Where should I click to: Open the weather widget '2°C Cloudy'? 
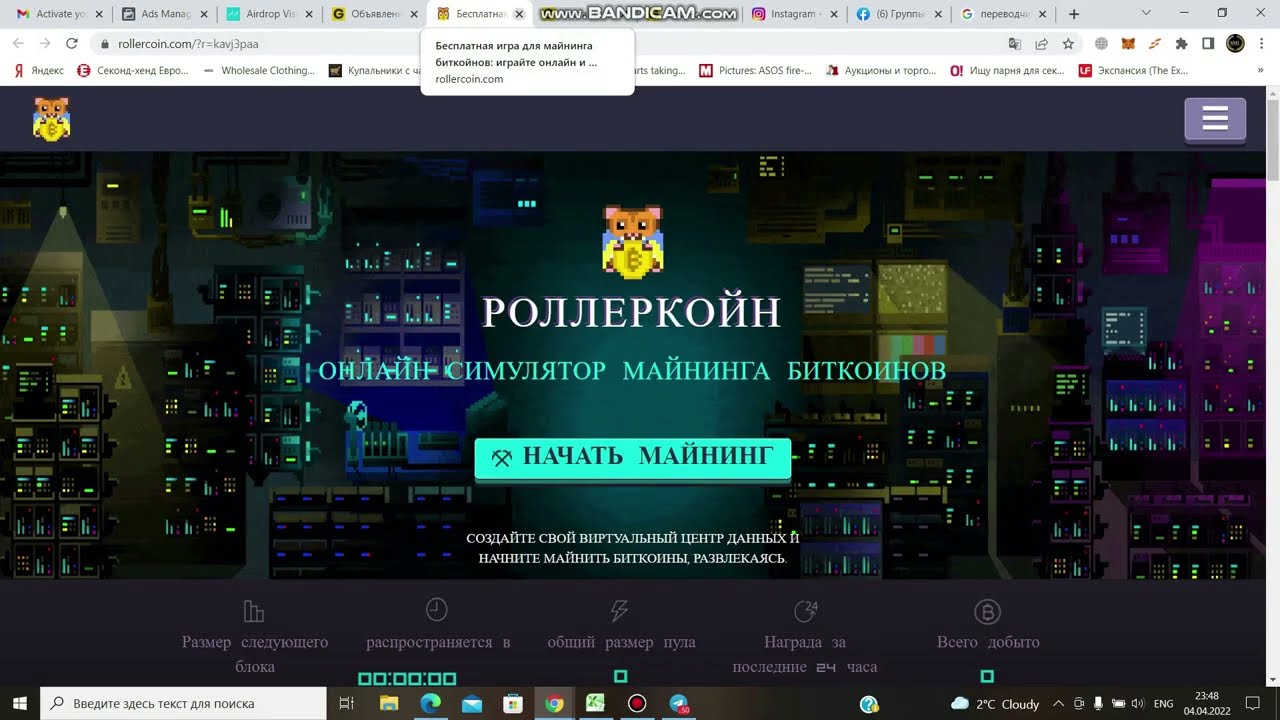tap(995, 703)
